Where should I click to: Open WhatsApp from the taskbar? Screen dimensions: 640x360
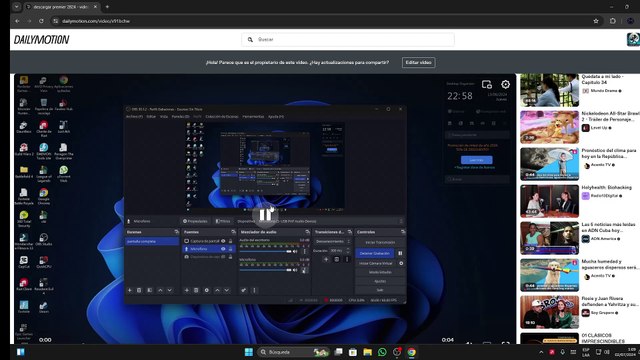pos(382,352)
